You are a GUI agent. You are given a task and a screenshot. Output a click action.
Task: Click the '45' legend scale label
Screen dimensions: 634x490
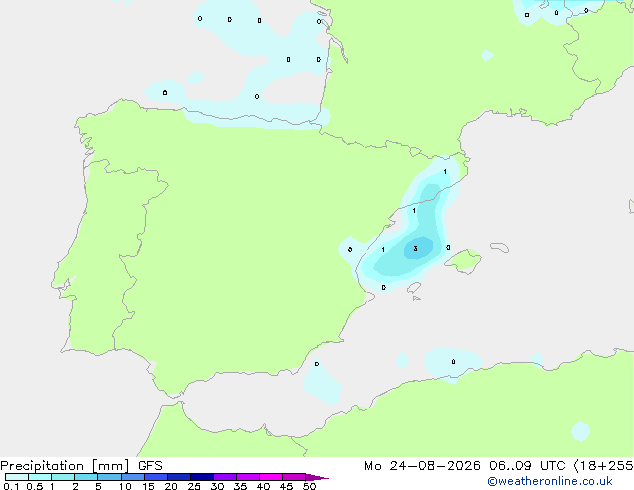[x=286, y=486]
